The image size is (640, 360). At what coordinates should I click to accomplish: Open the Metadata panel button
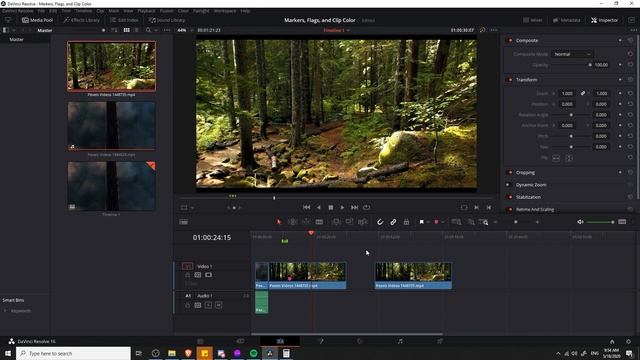coord(567,20)
